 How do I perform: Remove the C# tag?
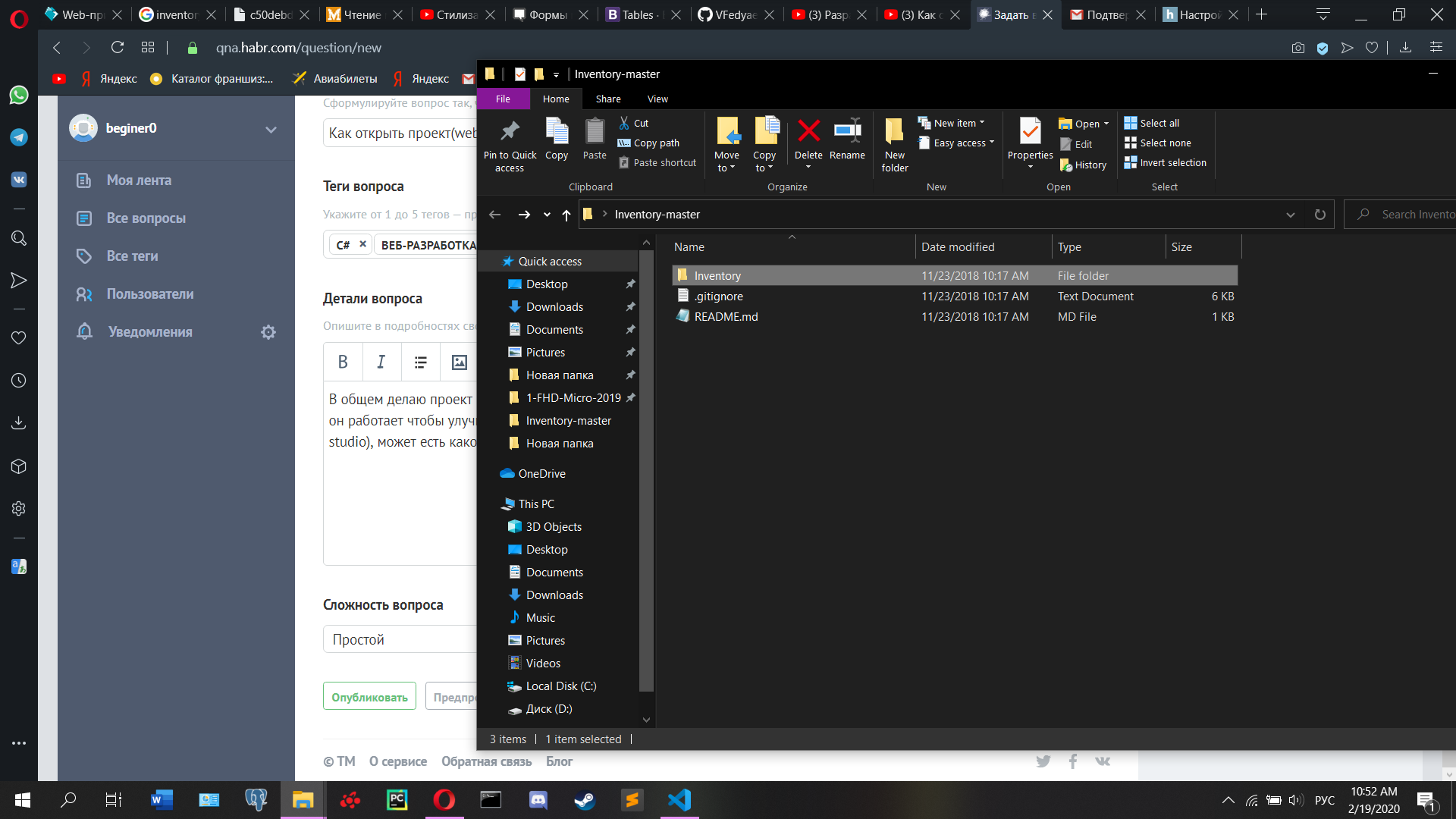362,244
